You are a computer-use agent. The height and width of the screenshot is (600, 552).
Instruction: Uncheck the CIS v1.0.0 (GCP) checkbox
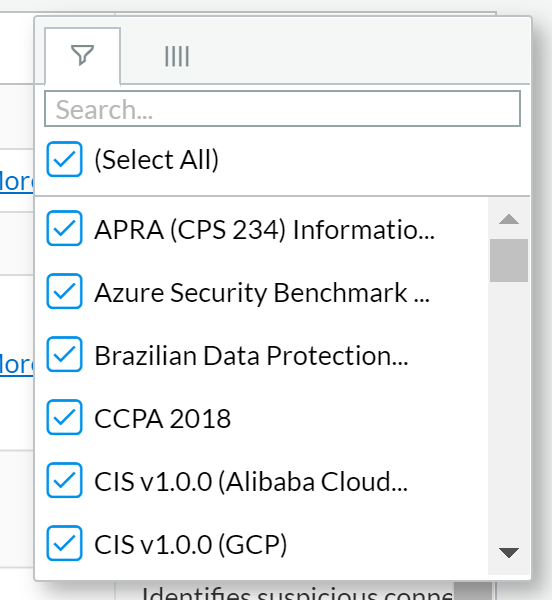pos(64,543)
